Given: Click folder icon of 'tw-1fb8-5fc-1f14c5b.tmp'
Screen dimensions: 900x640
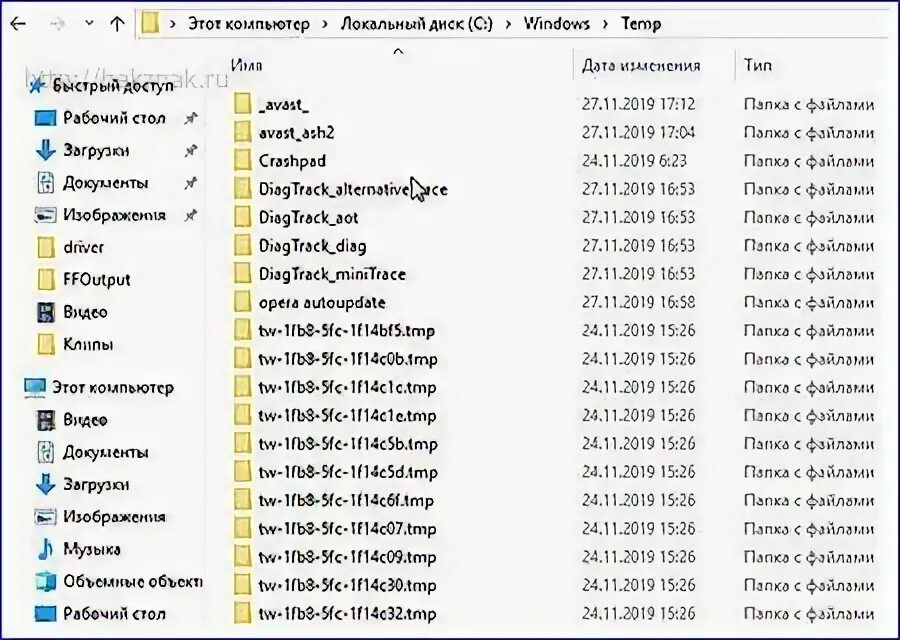Looking at the screenshot, I should 243,444.
